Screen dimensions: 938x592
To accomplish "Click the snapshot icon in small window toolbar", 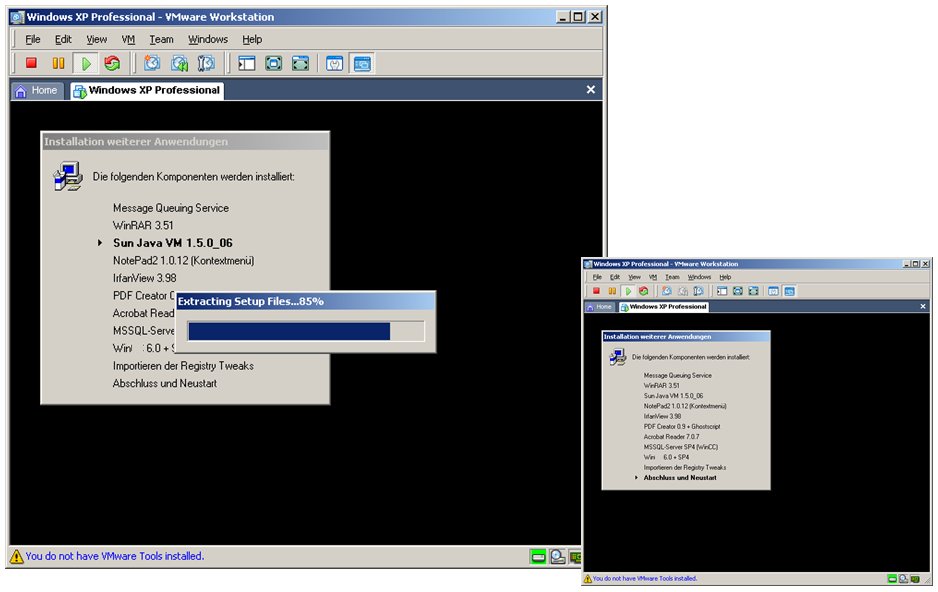I will [666, 291].
